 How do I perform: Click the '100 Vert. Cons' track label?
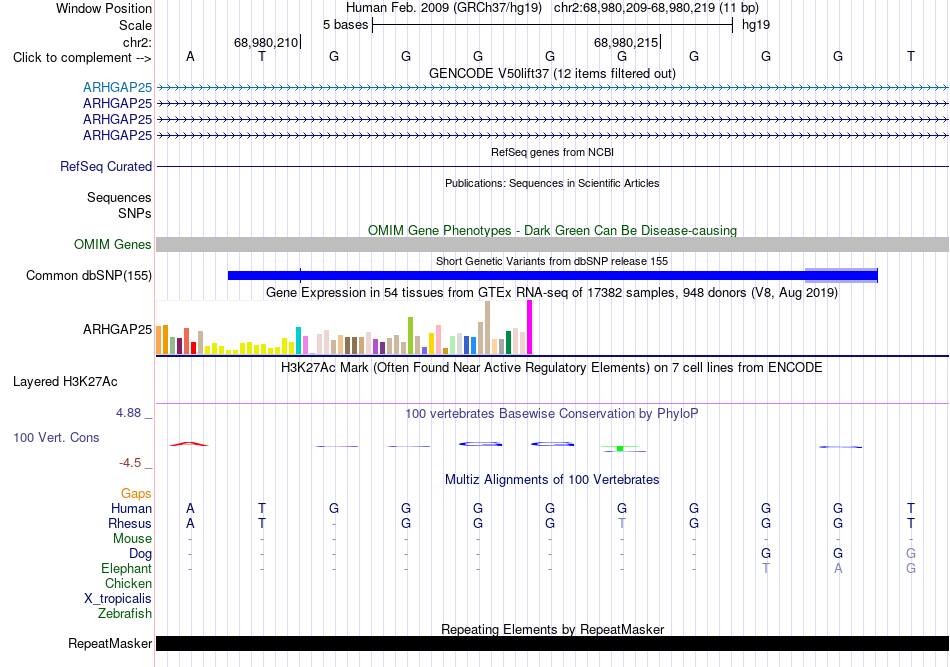click(56, 437)
